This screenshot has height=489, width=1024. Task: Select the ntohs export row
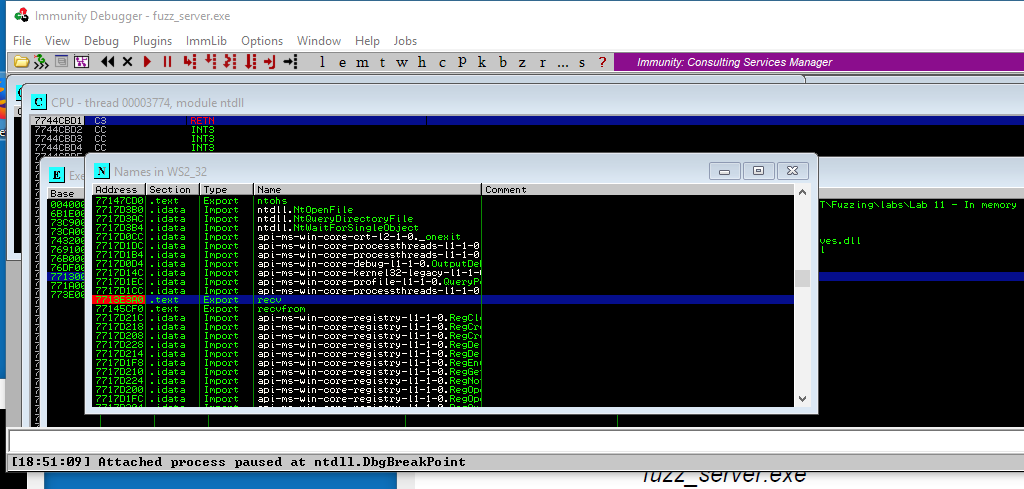443,201
